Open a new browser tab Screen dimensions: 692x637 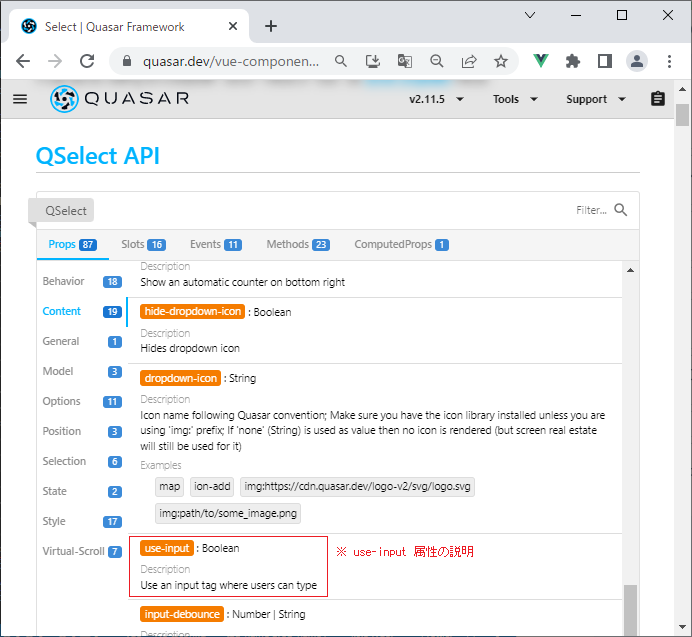(x=271, y=26)
